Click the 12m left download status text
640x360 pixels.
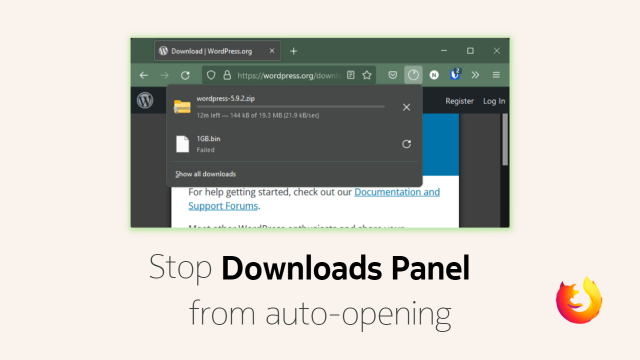[x=258, y=116]
